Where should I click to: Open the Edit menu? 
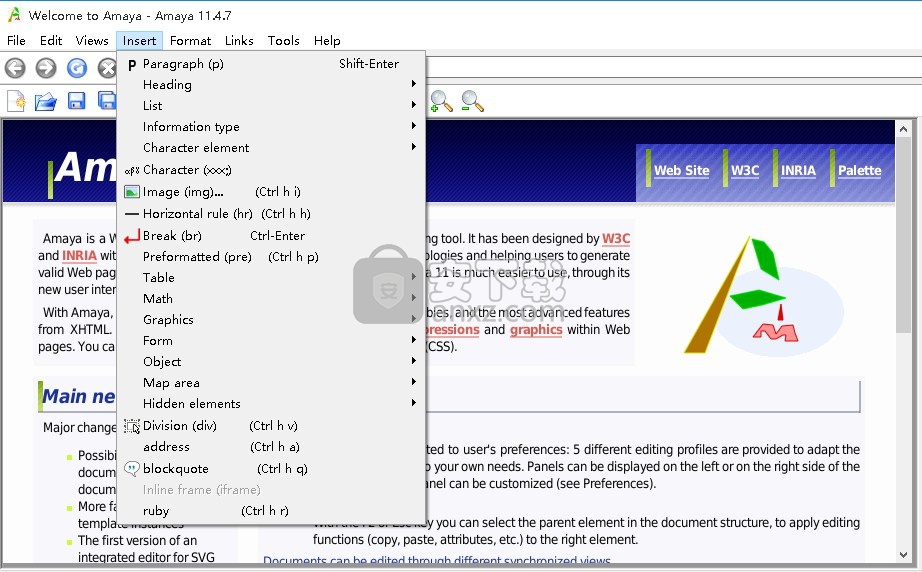[51, 41]
